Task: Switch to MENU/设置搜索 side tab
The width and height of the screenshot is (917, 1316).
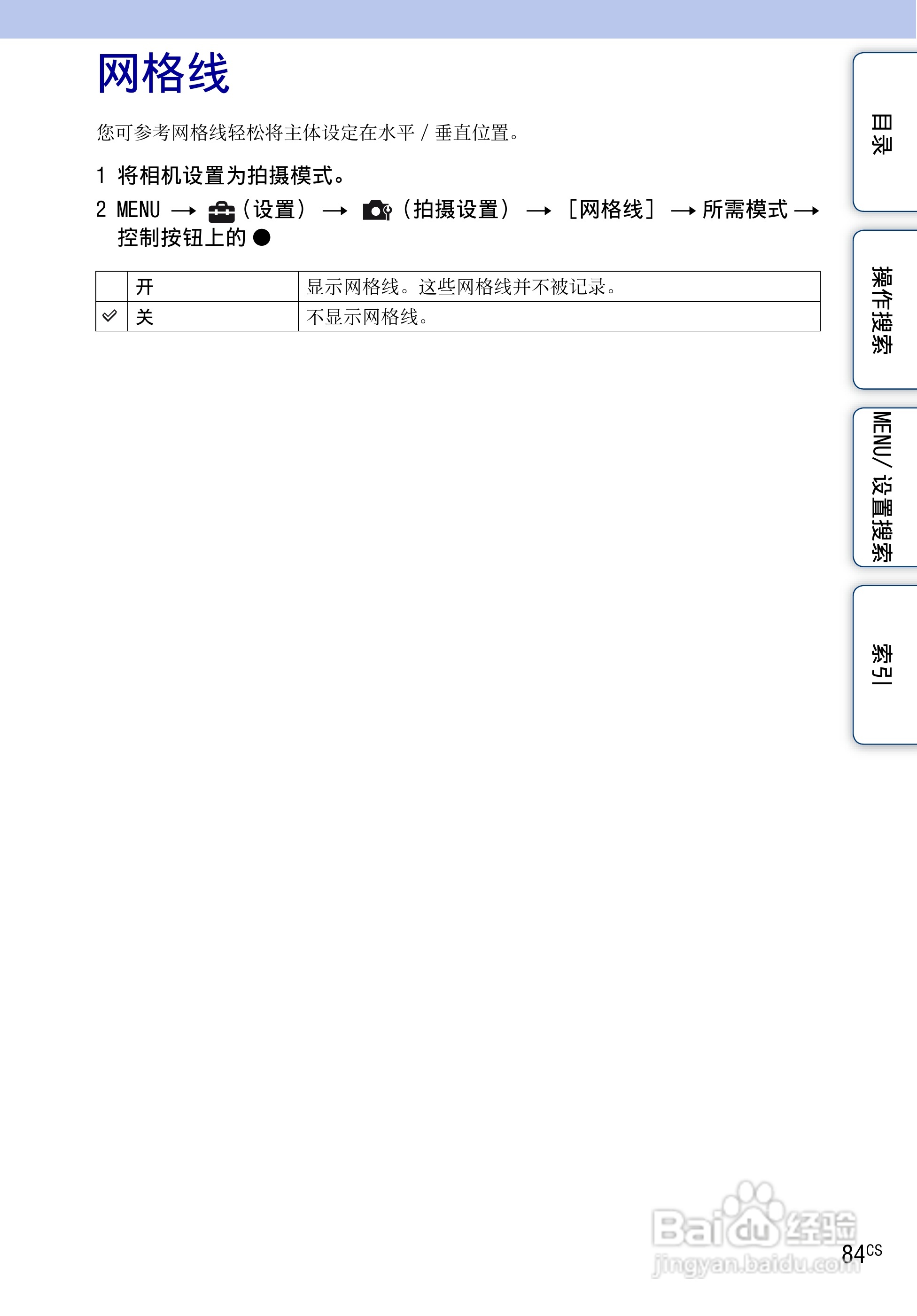Action: coord(882,487)
